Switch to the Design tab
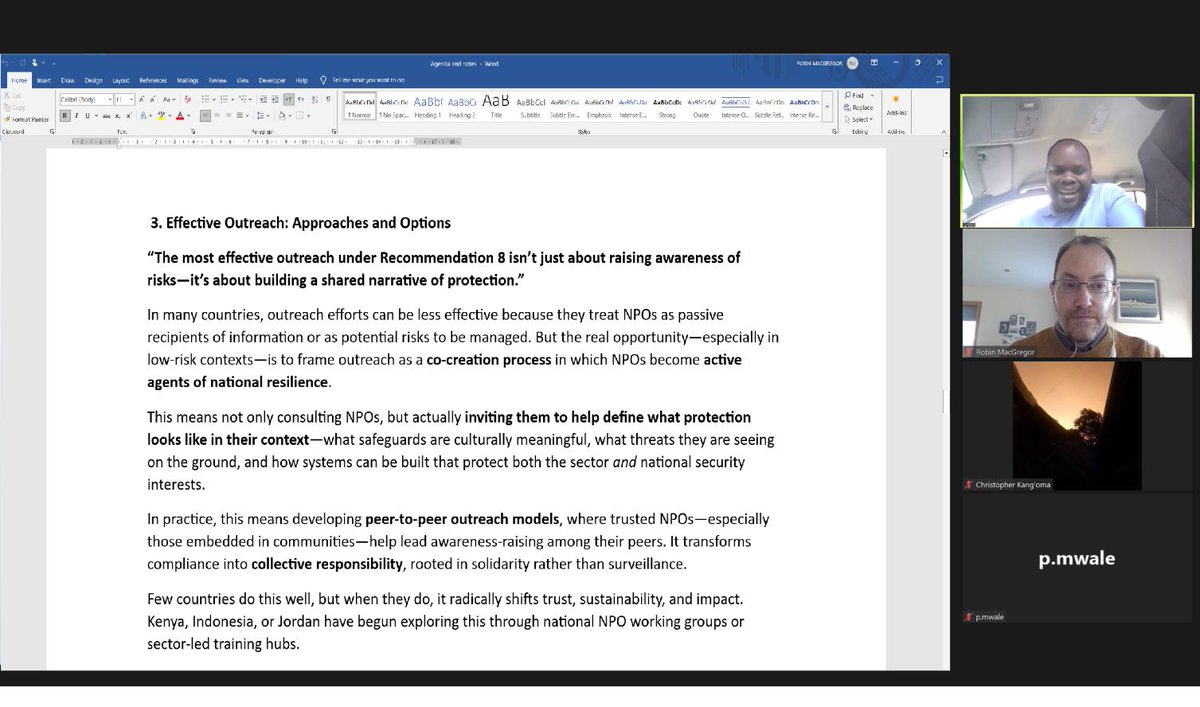Screen dimensions: 1200x707 [93, 80]
